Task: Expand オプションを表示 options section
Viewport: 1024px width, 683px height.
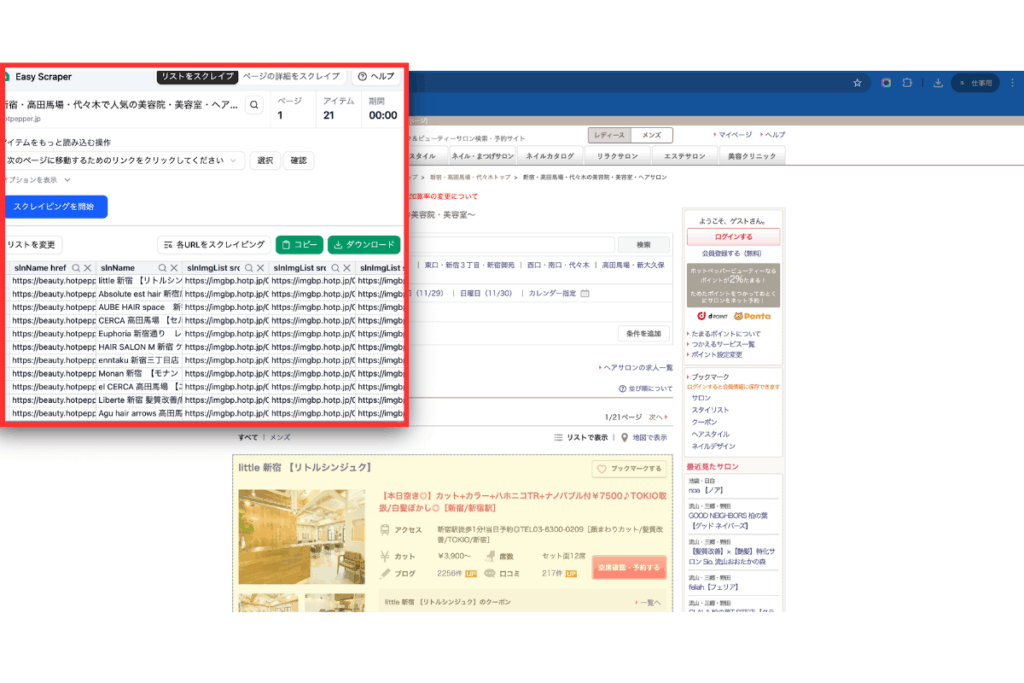Action: [35, 180]
